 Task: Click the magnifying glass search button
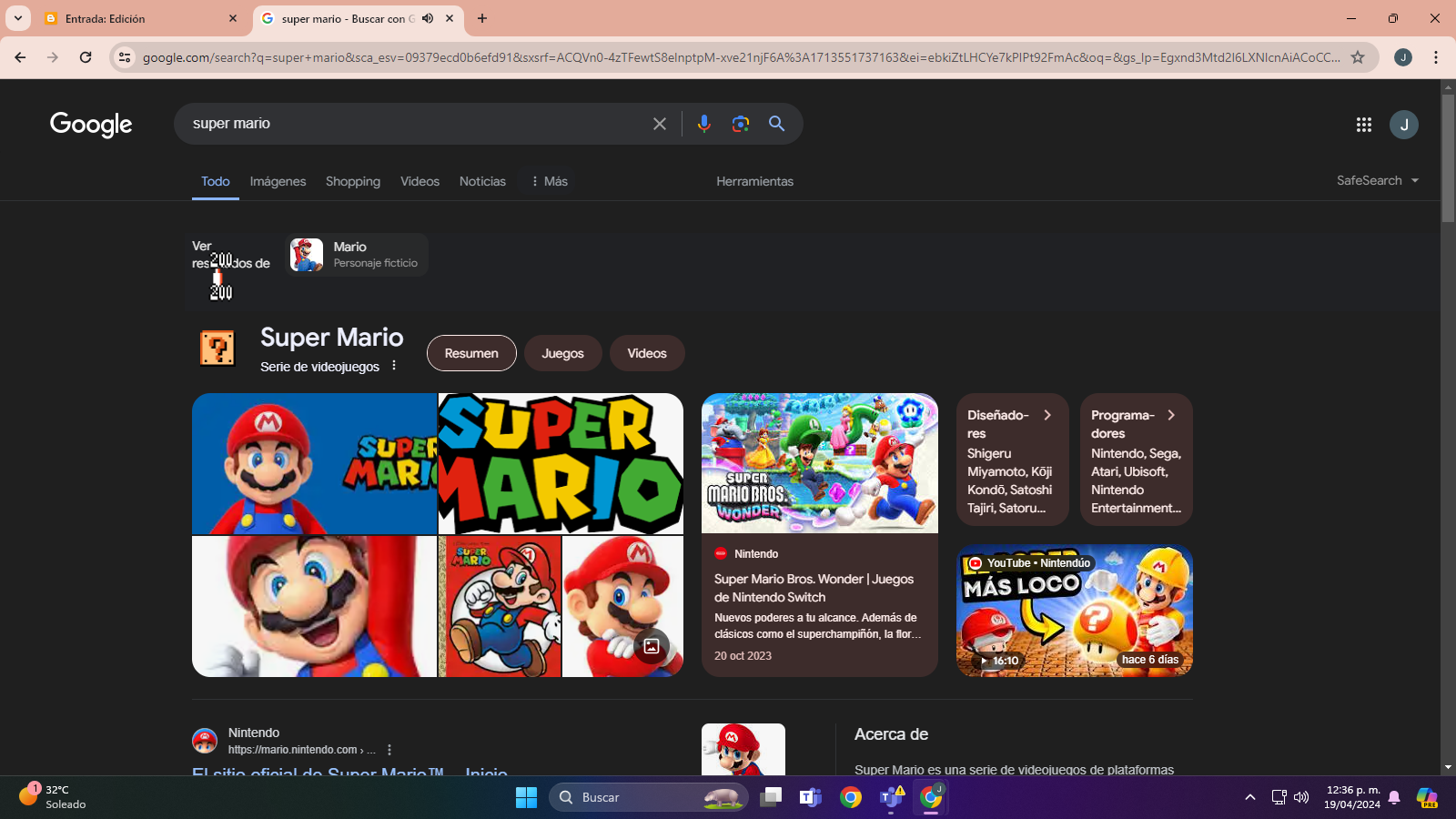776,124
